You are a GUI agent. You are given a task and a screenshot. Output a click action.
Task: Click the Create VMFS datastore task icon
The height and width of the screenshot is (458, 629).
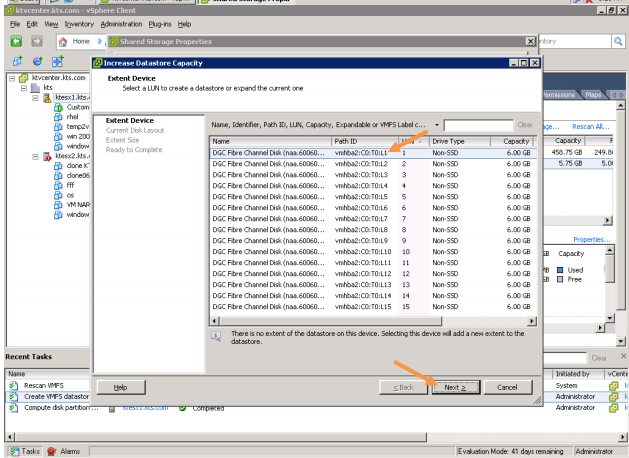pyautogui.click(x=14, y=396)
